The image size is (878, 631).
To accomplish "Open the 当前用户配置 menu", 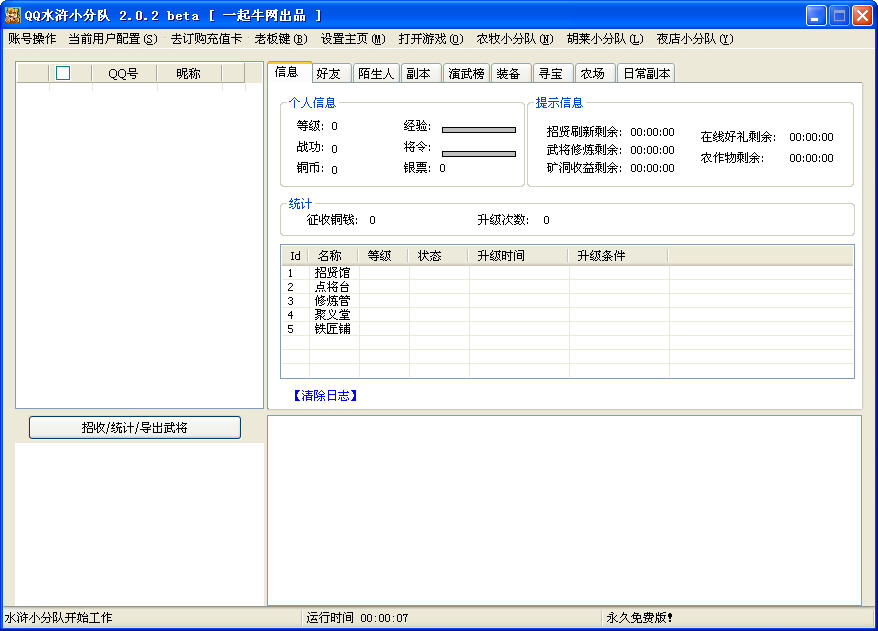I will 112,39.
